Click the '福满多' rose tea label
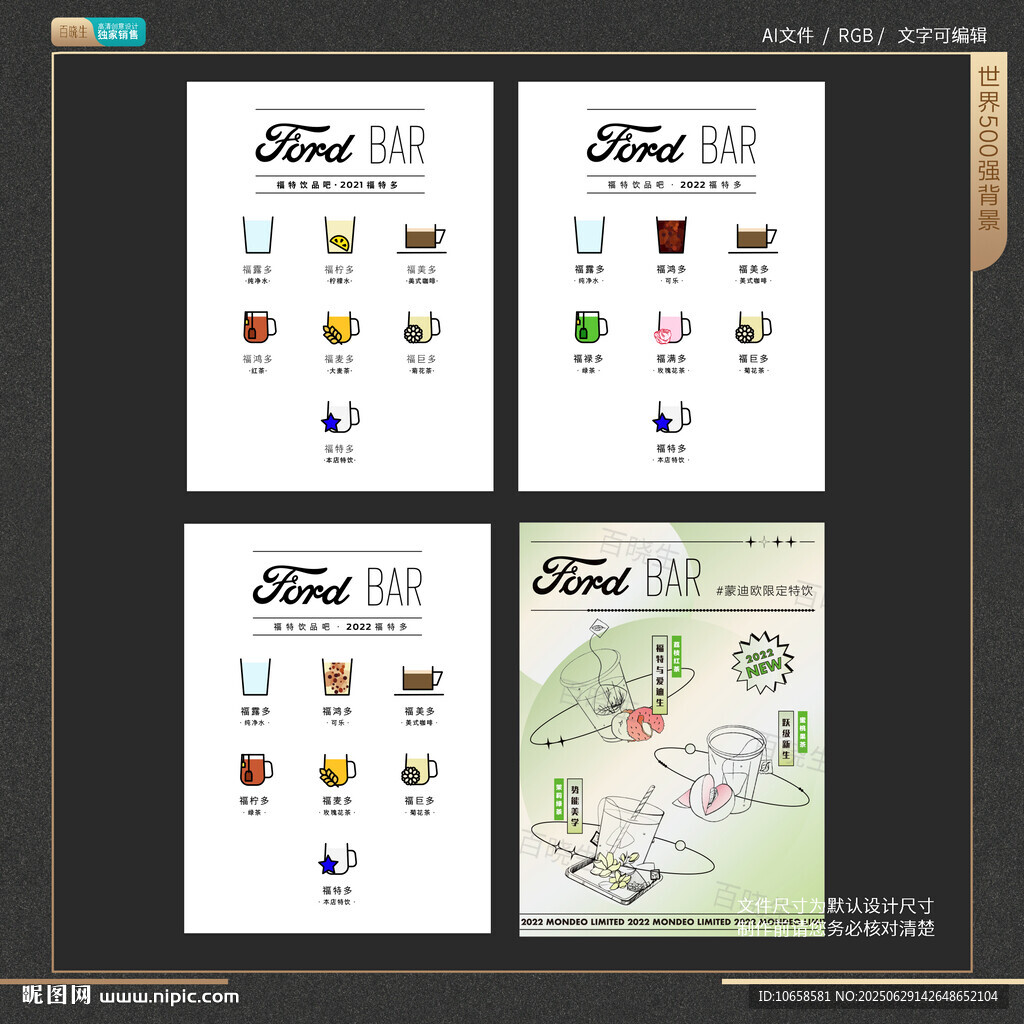 [671, 359]
